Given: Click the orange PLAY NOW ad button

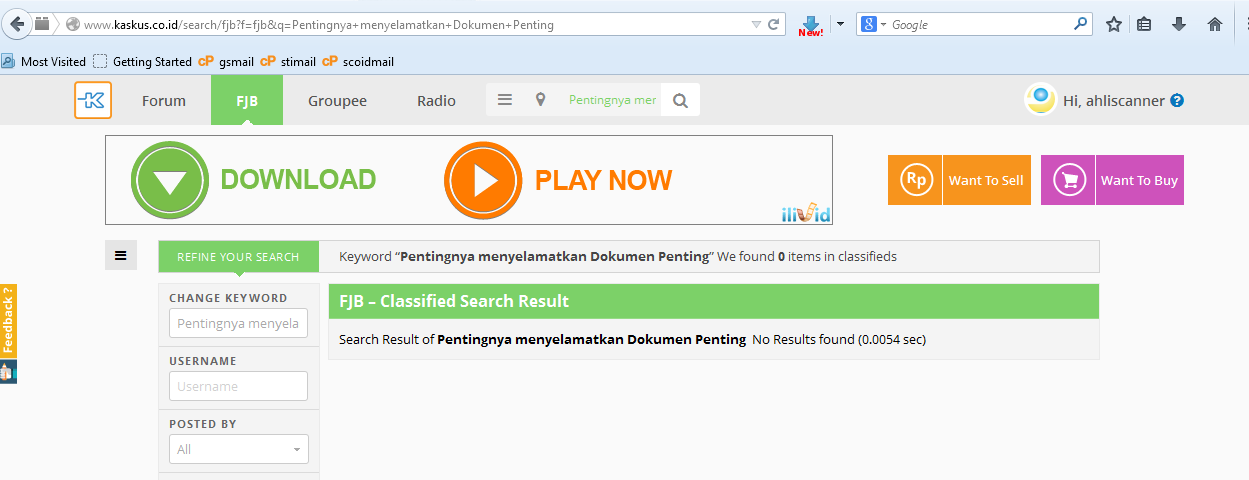Looking at the screenshot, I should [558, 180].
